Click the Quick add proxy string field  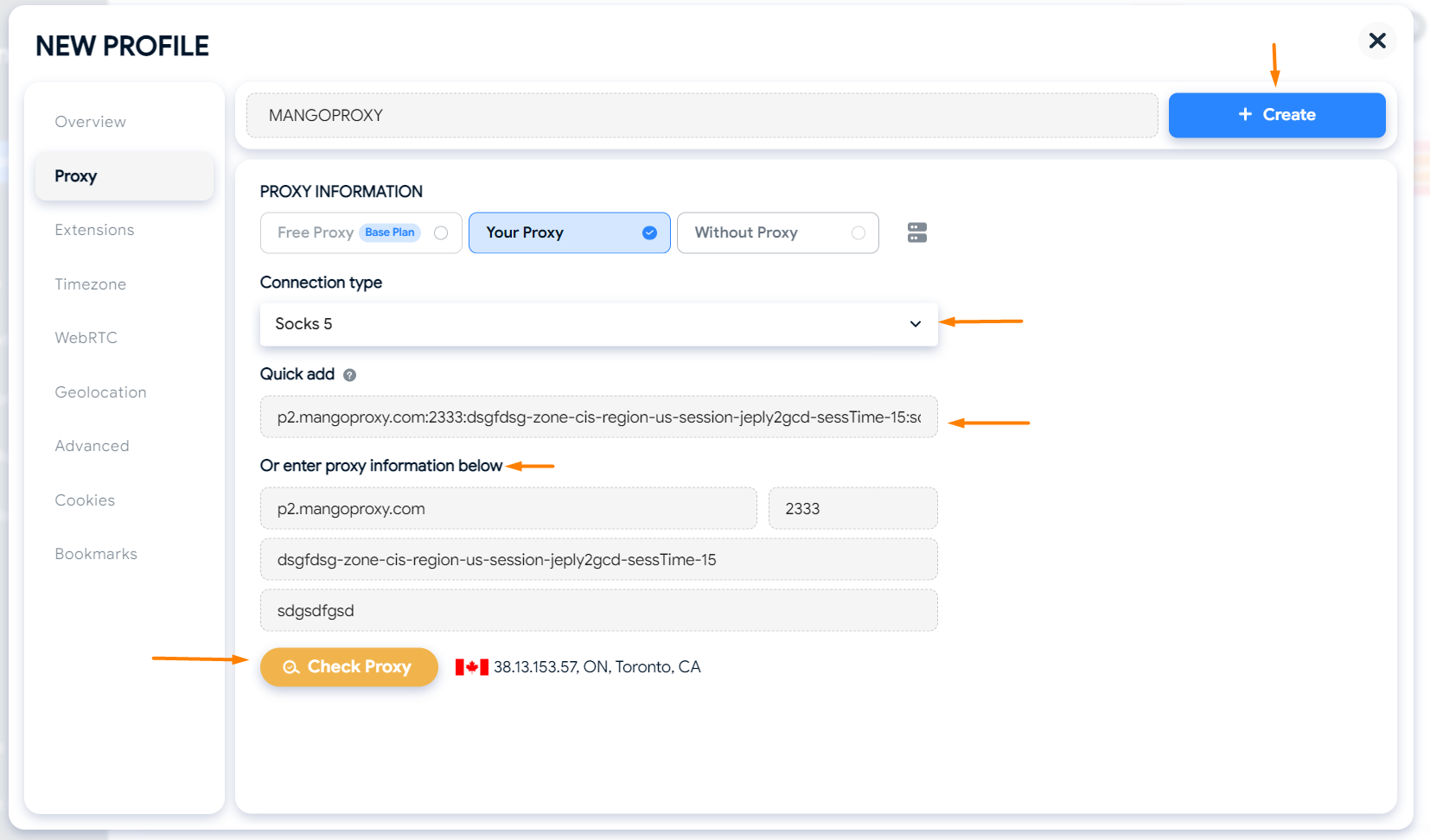(598, 417)
